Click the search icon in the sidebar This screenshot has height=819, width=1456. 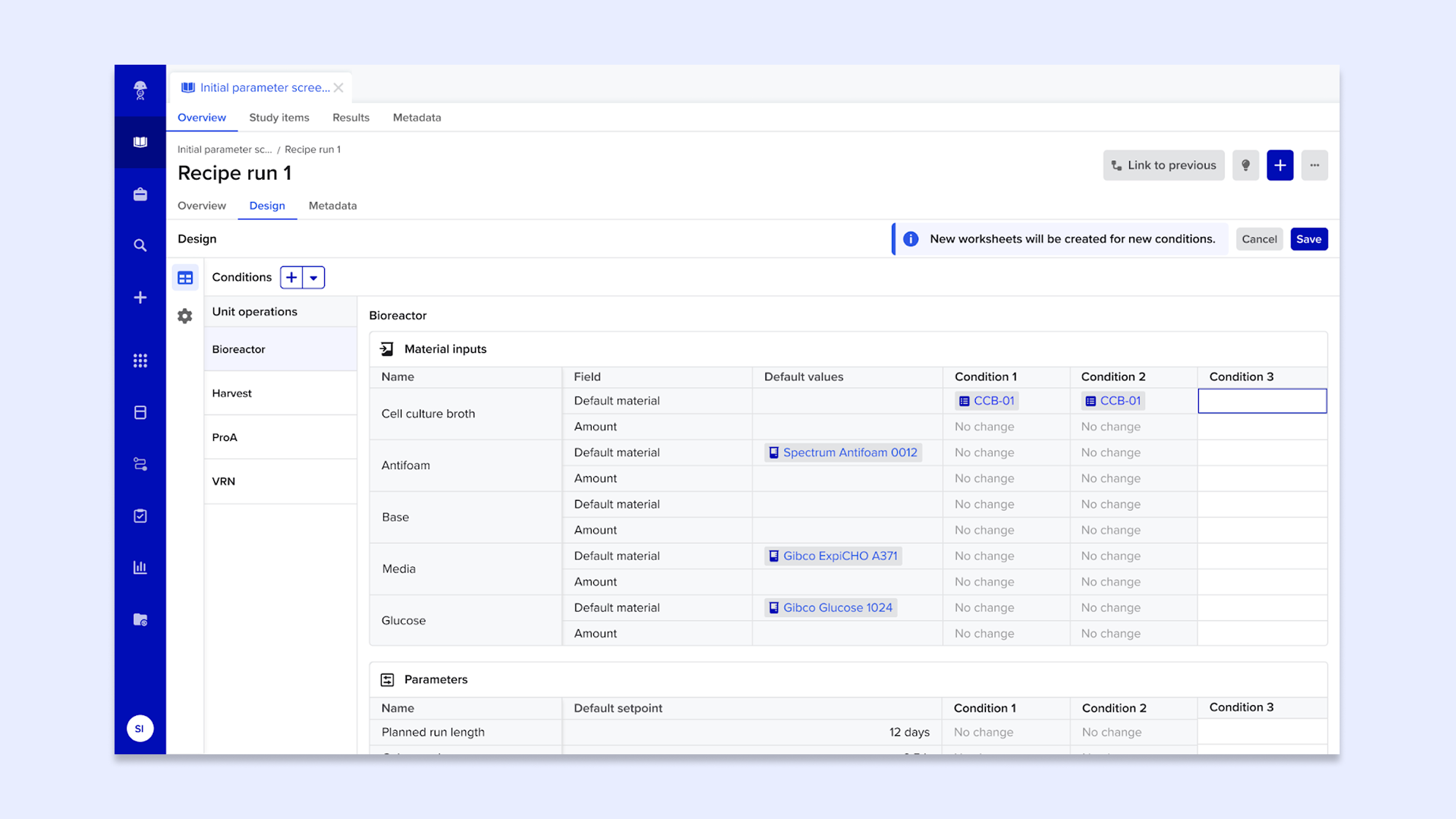(x=140, y=245)
